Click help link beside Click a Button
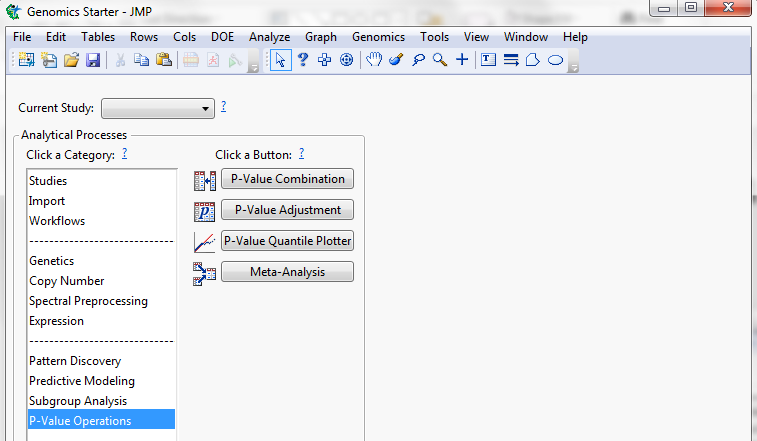Image resolution: width=757 pixels, height=441 pixels. (x=302, y=154)
